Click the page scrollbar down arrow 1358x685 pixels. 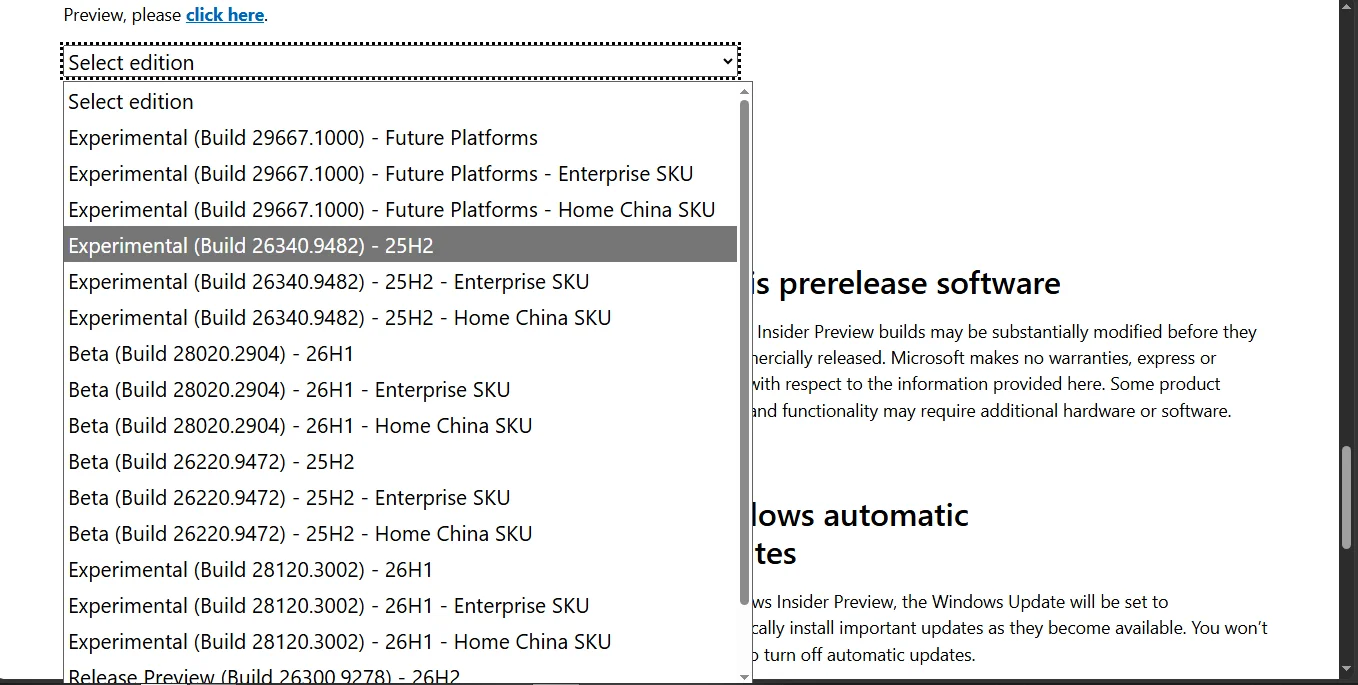[1347, 668]
